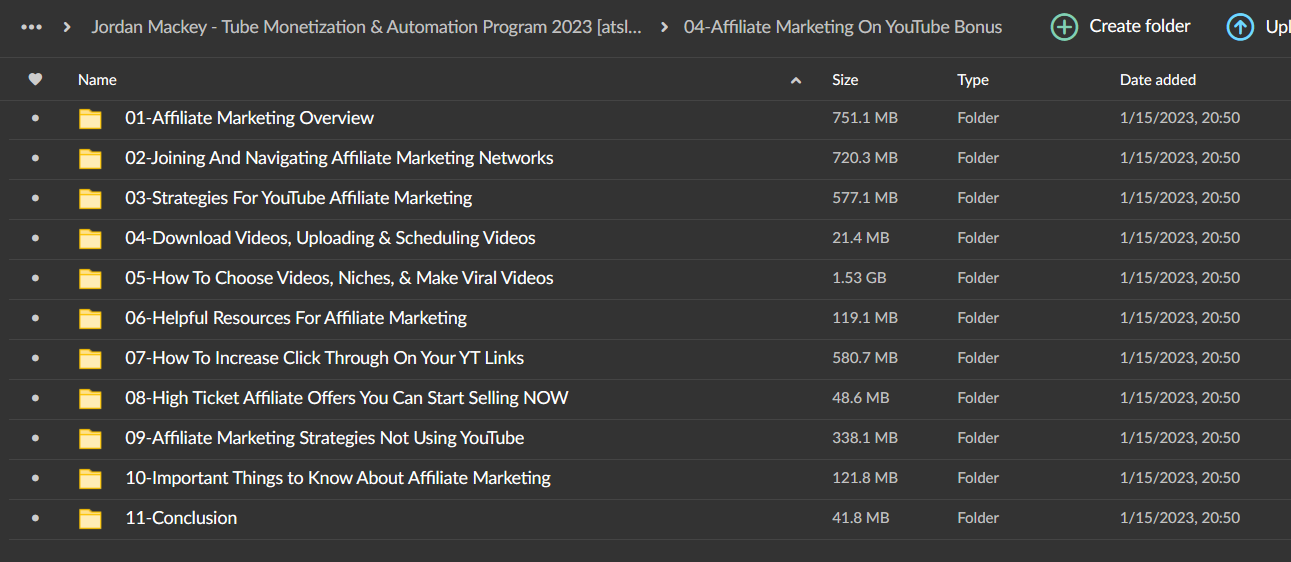Click the first breadcrumb separator chevron
Screen dimensions: 1291x562
pyautogui.click(x=67, y=27)
